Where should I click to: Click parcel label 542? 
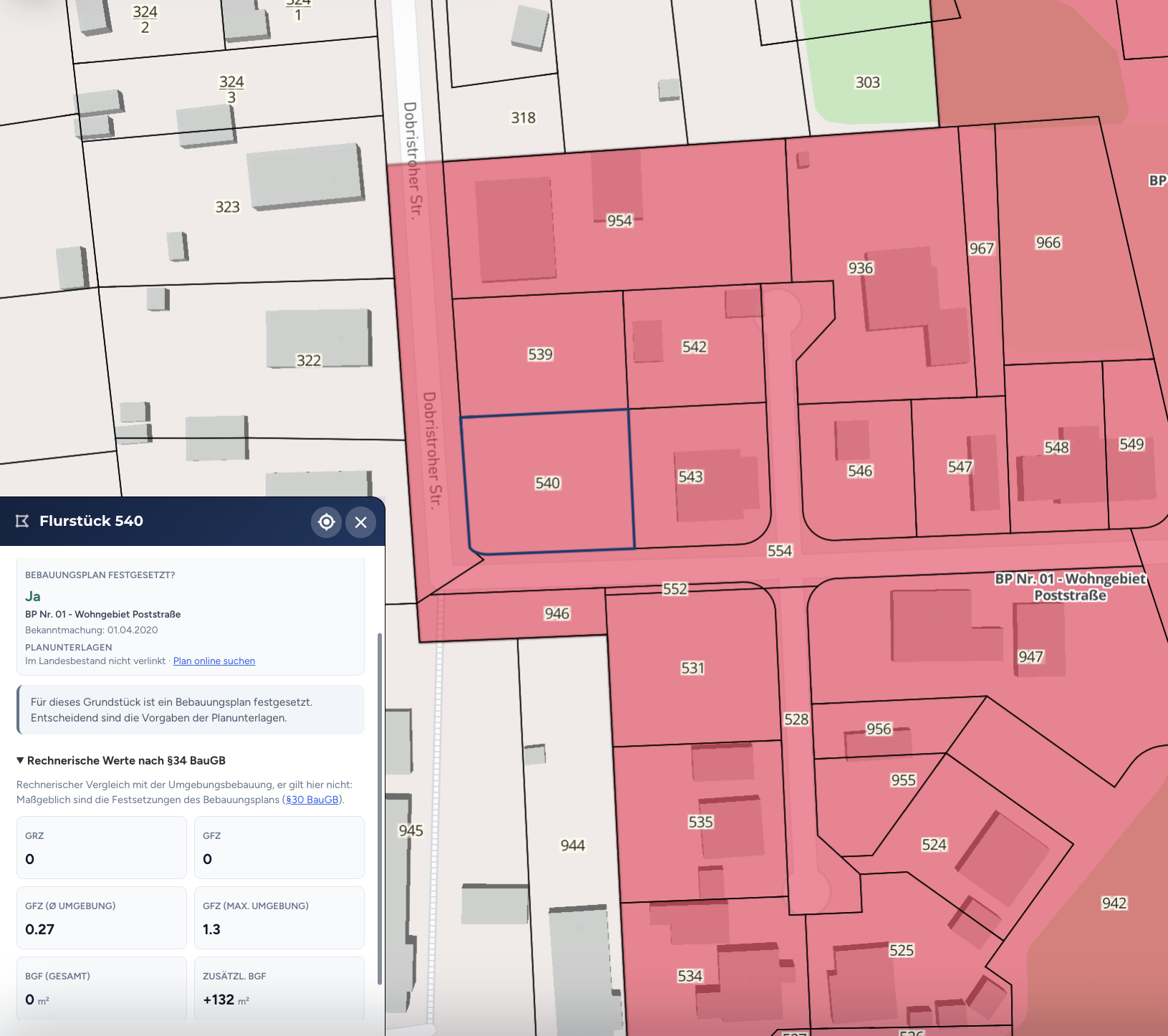(x=694, y=347)
